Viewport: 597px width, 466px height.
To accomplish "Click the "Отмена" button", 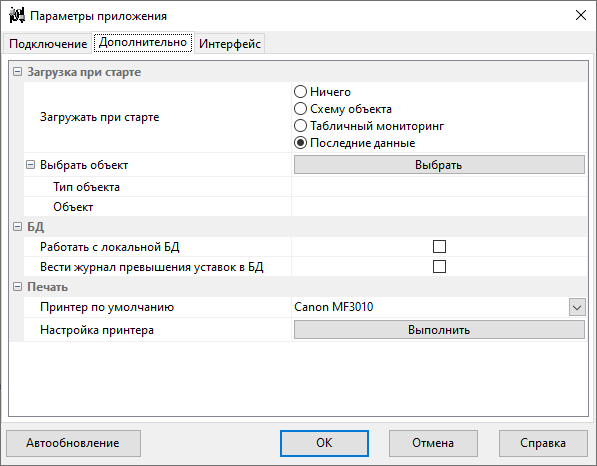I will click(433, 443).
